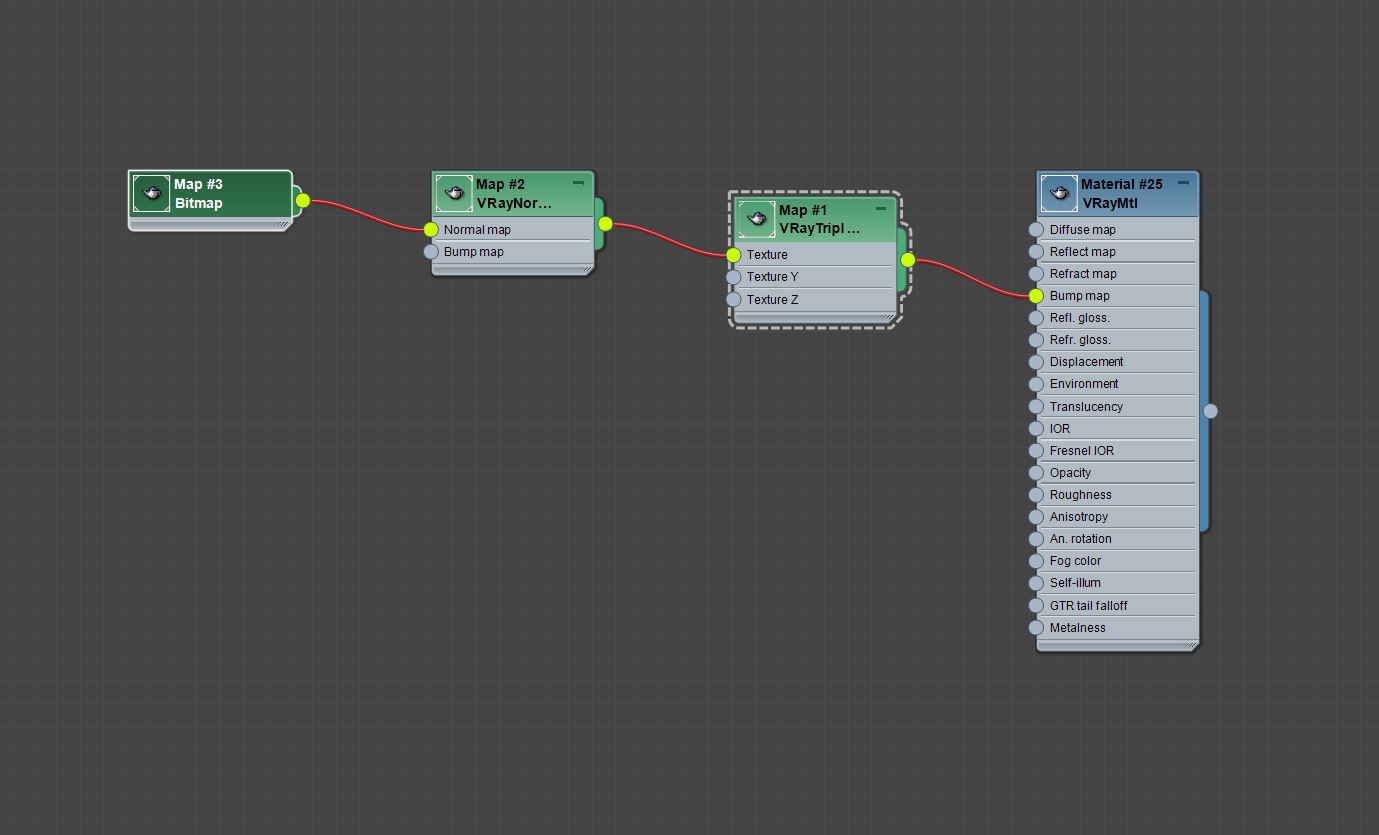
Task: Click the Texture slot label on Map #1
Action: (767, 255)
